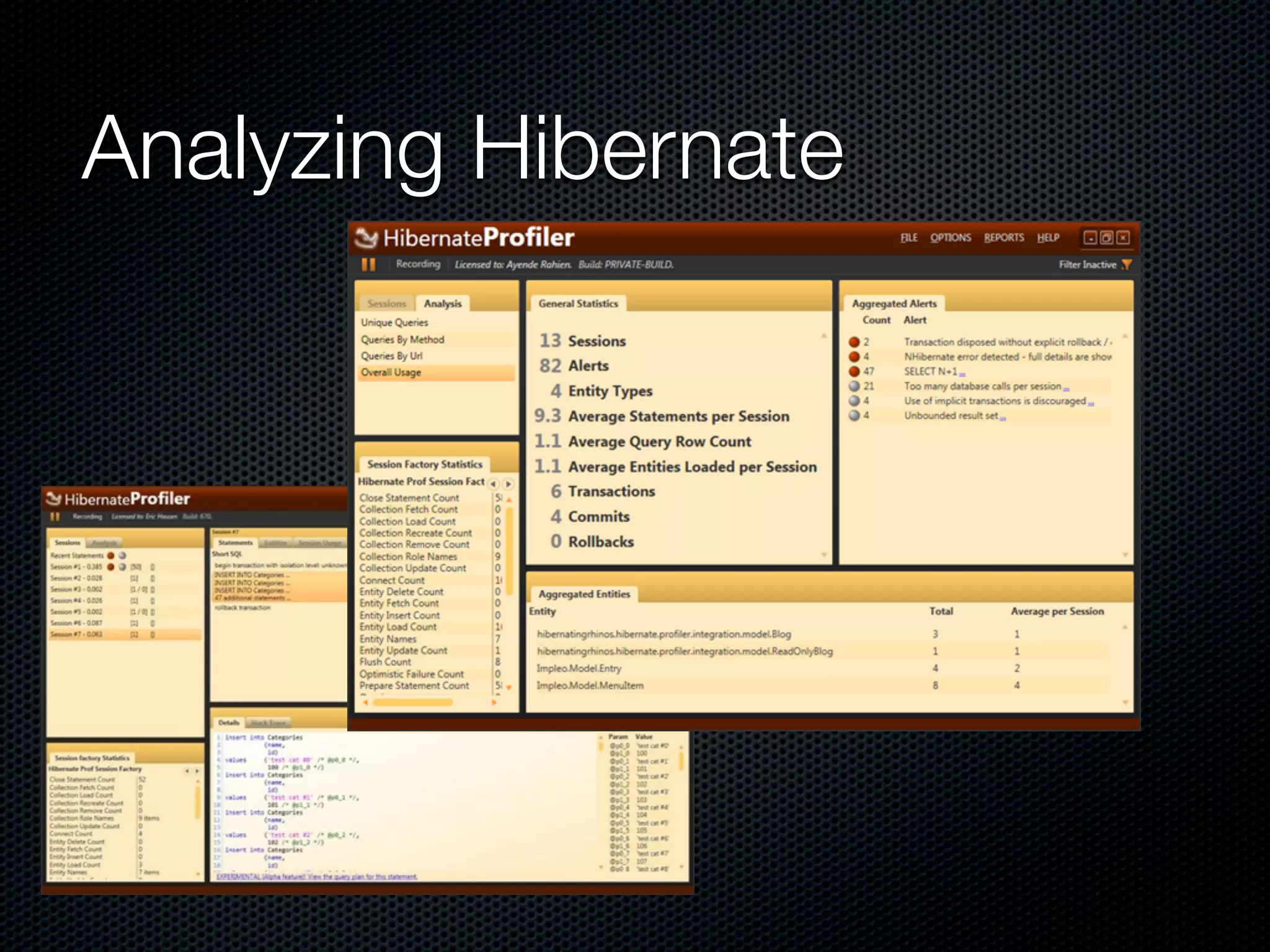
Task: Go to next session factory with right arrow
Action: click(x=508, y=483)
